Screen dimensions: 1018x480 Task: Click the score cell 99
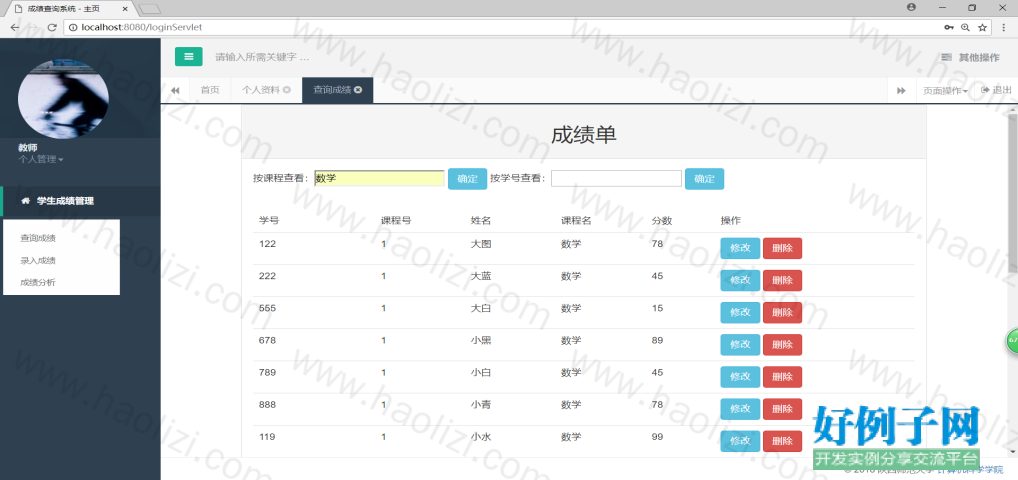(x=657, y=437)
